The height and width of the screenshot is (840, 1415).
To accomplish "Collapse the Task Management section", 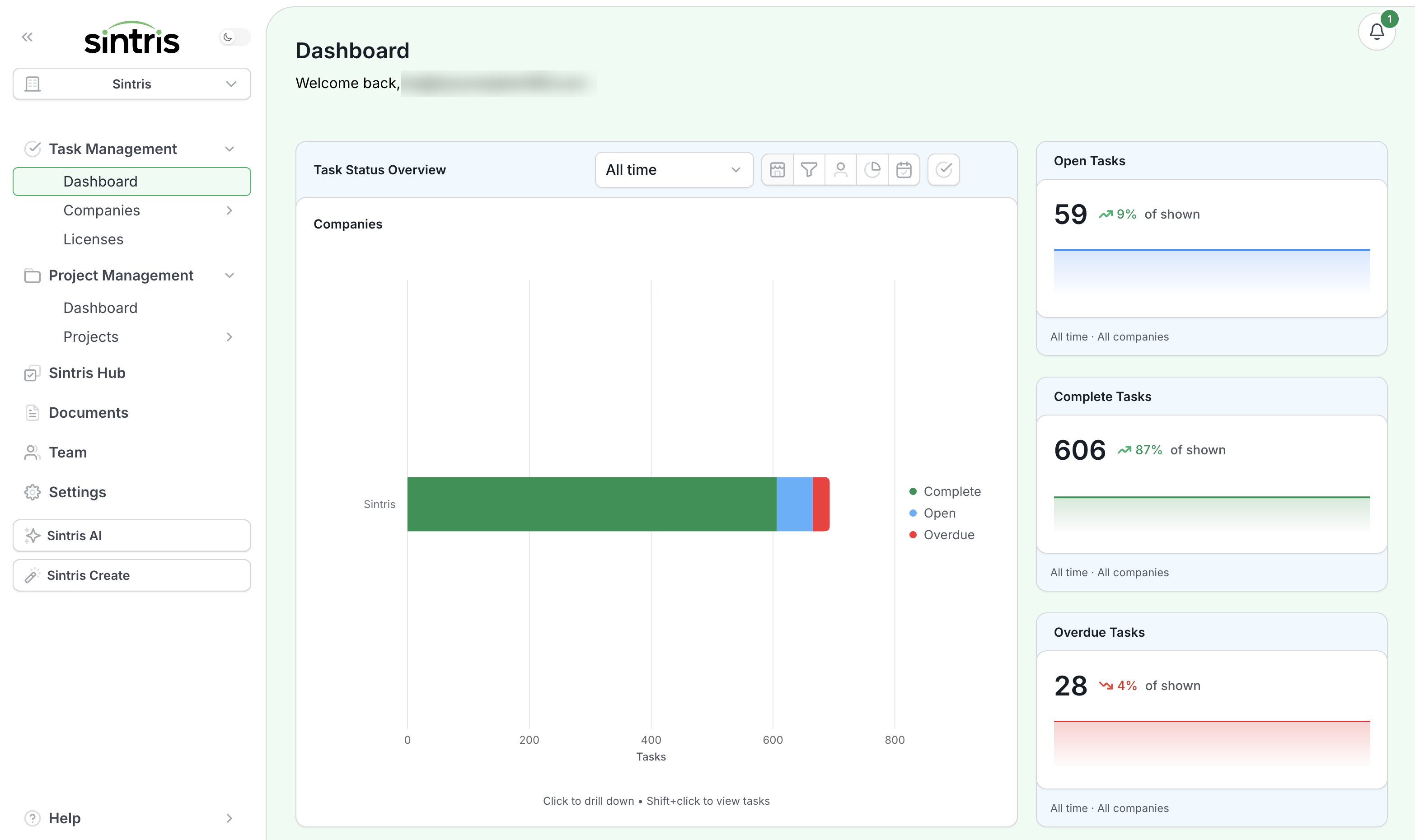I will point(230,149).
